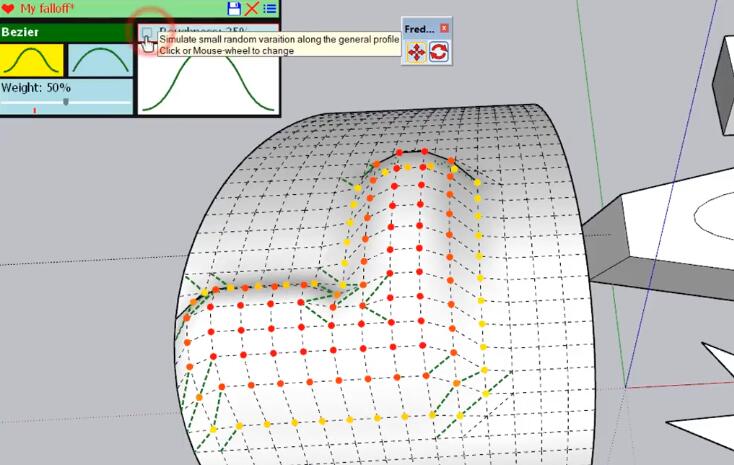Click the red heart favorite icon
This screenshot has height=465, width=734.
pos(8,9)
